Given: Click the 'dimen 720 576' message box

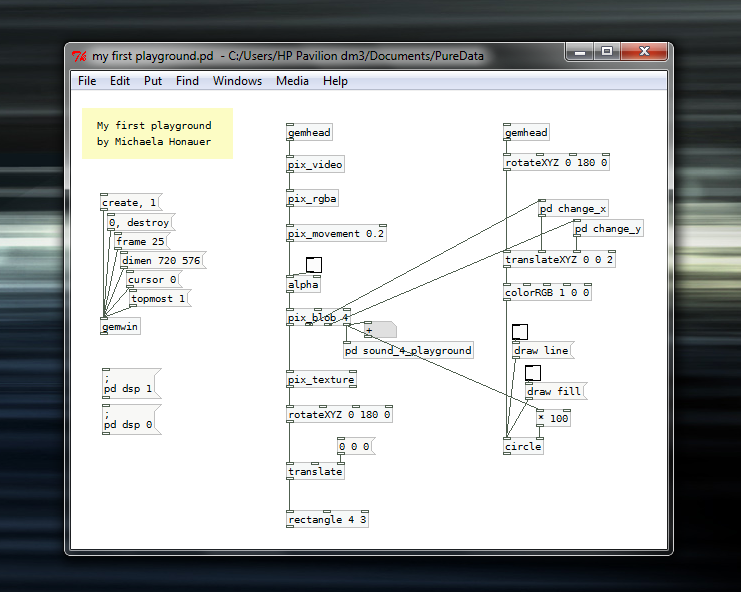Looking at the screenshot, I should click(x=160, y=261).
